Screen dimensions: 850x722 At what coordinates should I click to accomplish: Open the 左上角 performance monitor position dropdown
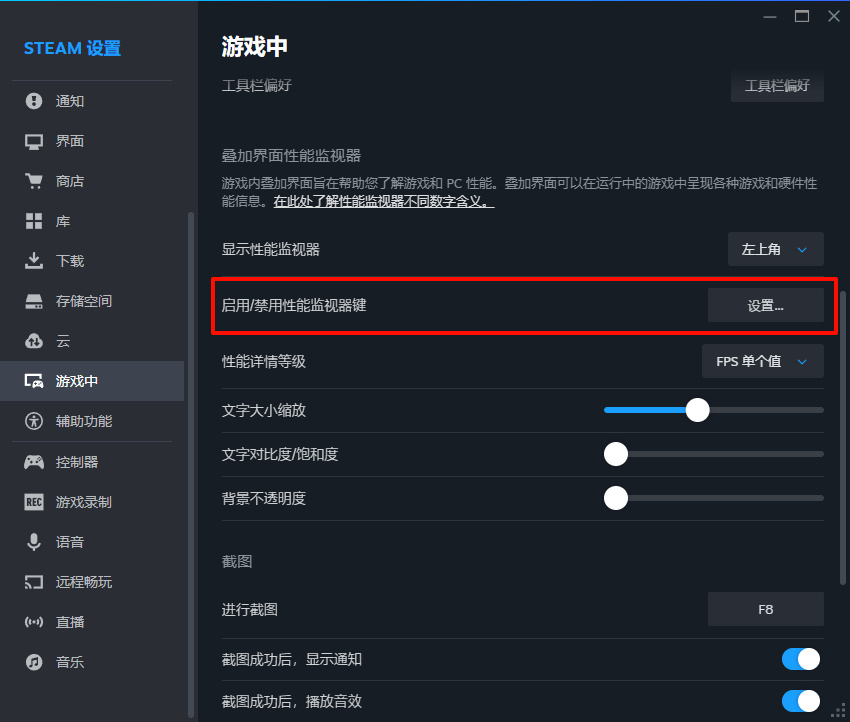[776, 249]
